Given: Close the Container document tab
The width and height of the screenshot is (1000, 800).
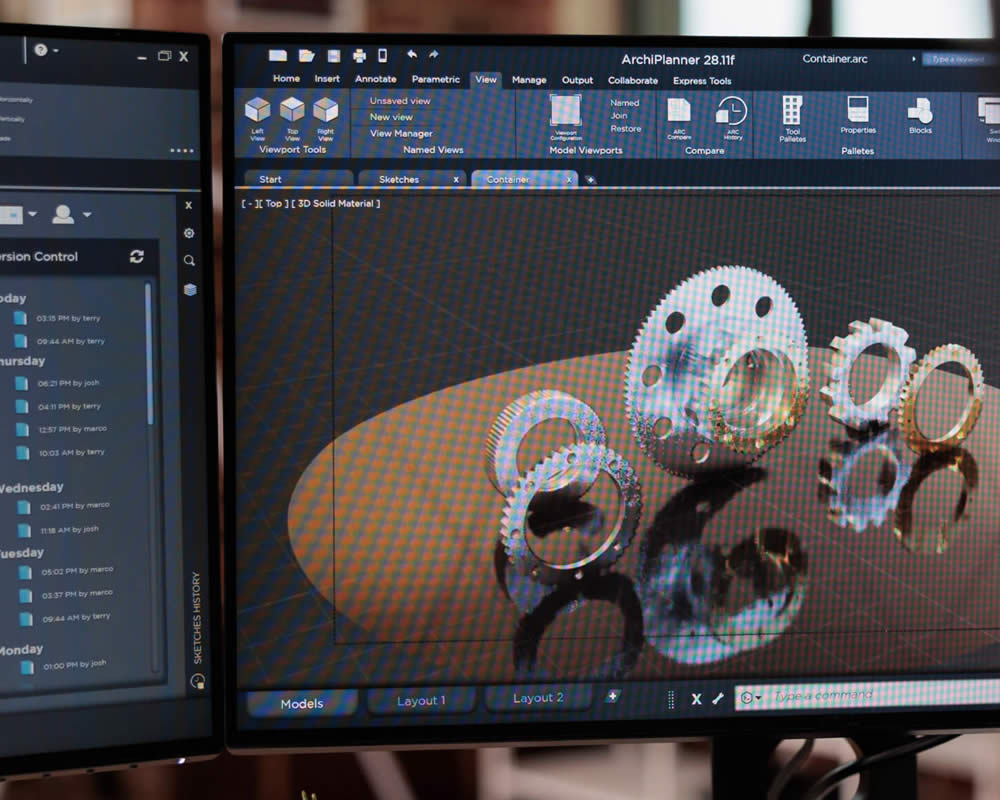Looking at the screenshot, I should coord(569,180).
